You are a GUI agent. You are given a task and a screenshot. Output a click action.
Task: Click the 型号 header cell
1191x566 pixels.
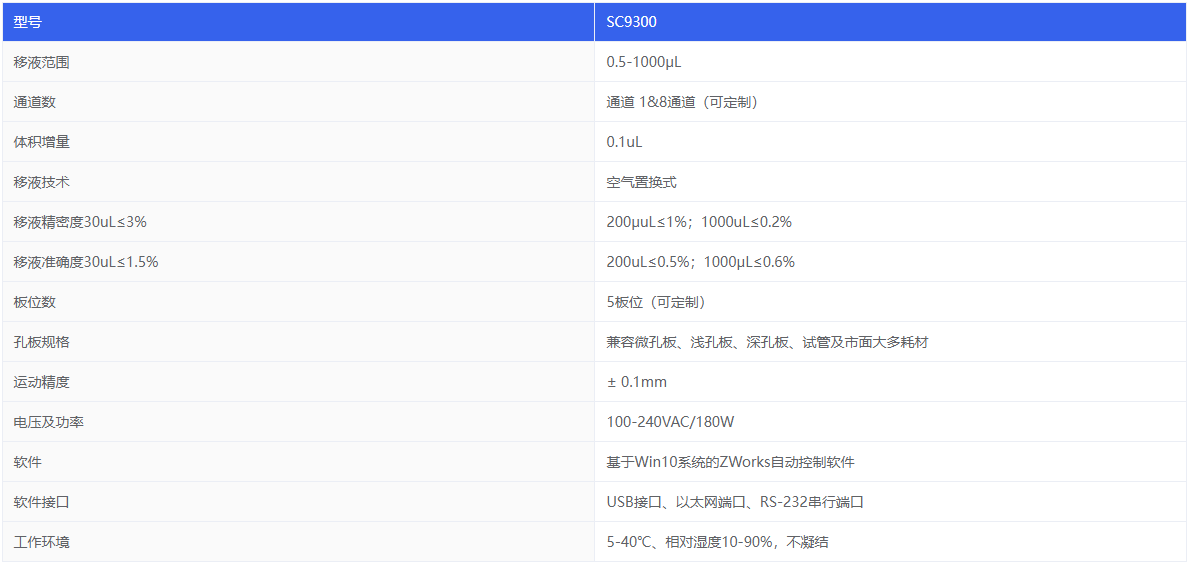coord(28,22)
